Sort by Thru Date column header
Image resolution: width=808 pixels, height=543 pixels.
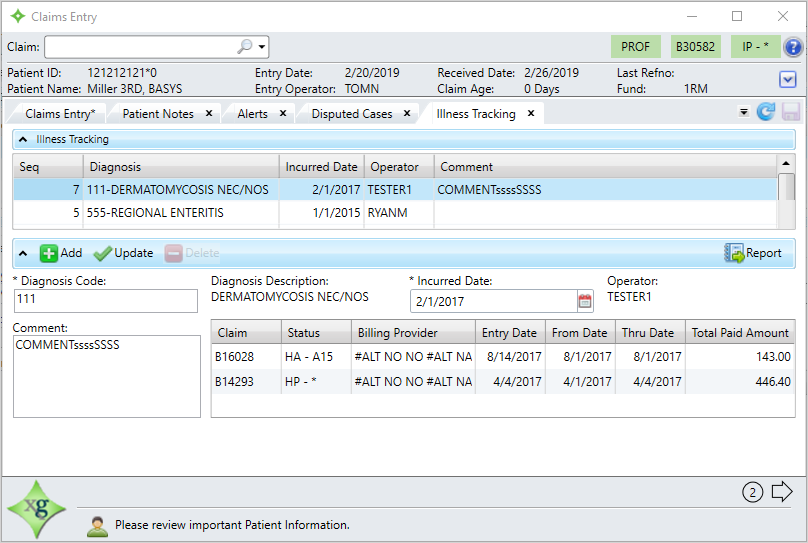click(x=650, y=333)
